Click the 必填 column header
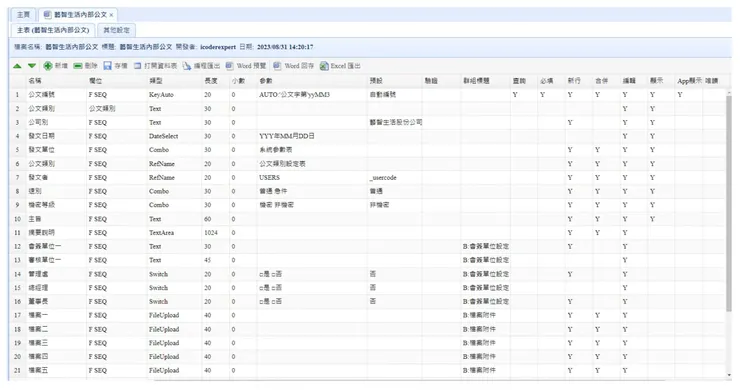This screenshot has width=740, height=390. [x=551, y=81]
